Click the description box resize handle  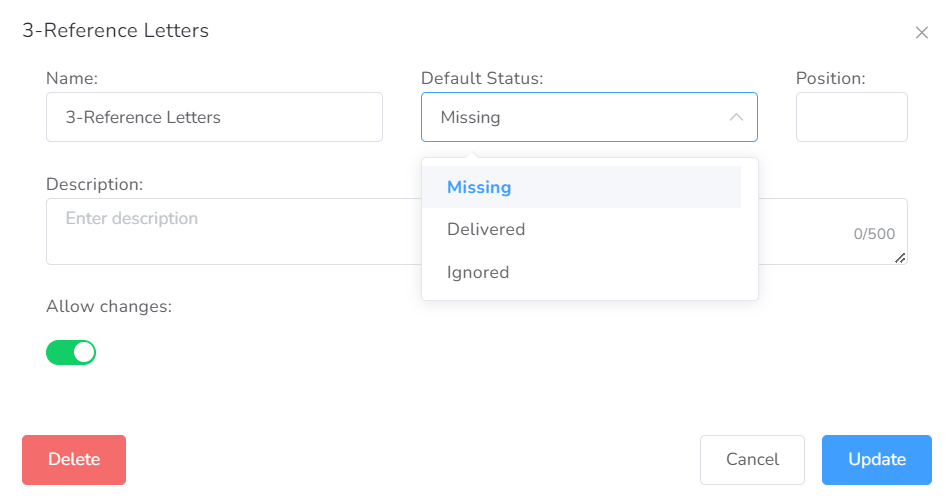click(900, 258)
